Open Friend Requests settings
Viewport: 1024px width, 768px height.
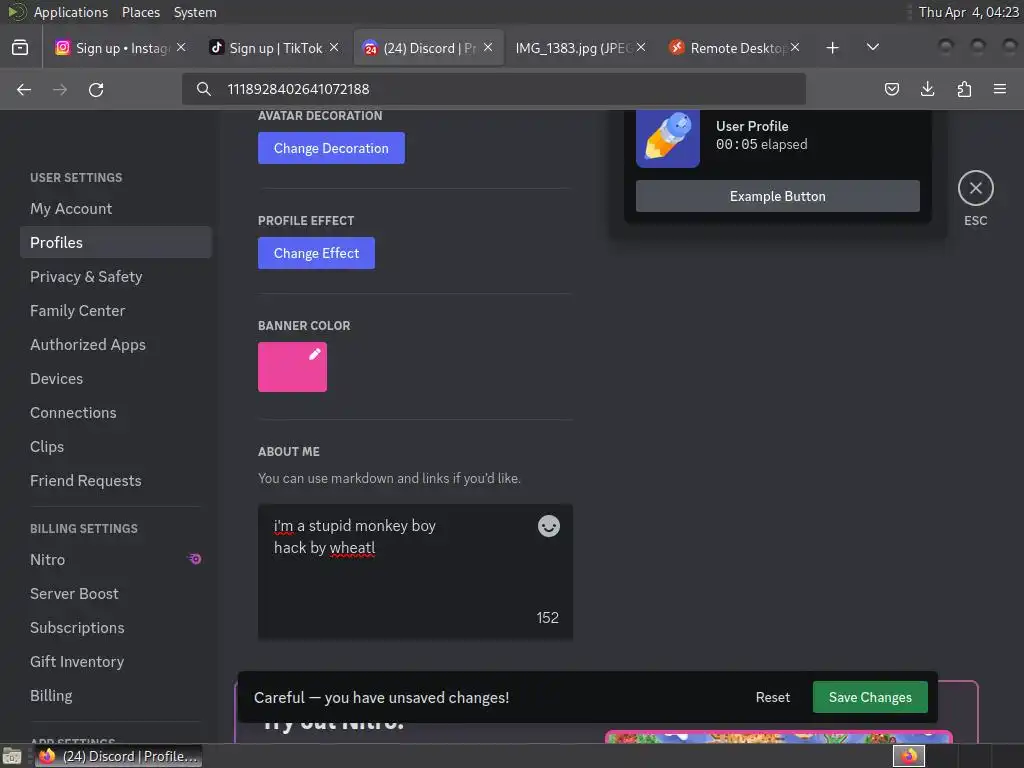pos(116,481)
